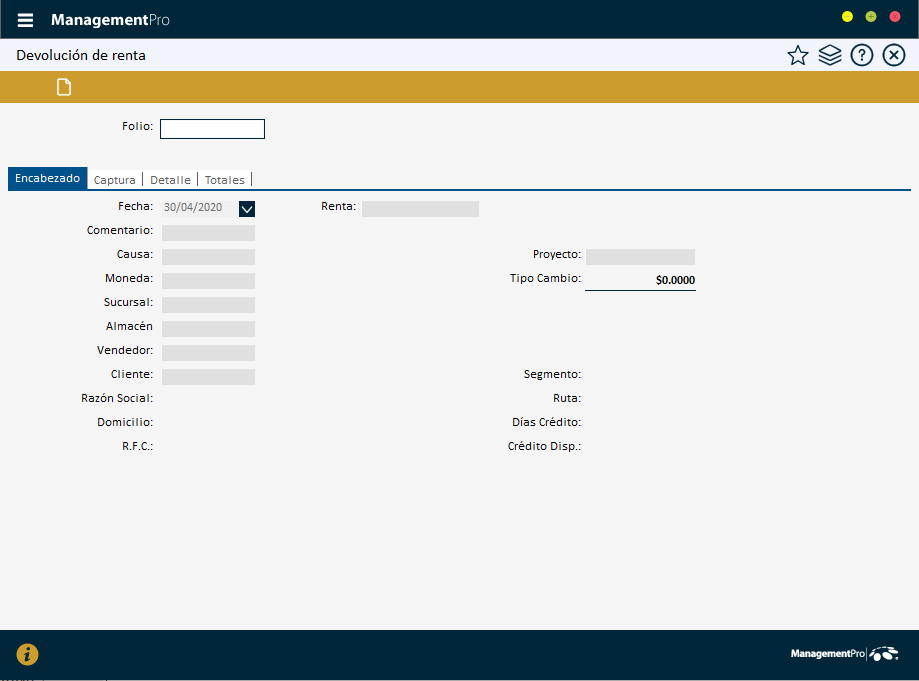This screenshot has width=919, height=681.
Task: Open the Detalle tab
Action: (171, 180)
